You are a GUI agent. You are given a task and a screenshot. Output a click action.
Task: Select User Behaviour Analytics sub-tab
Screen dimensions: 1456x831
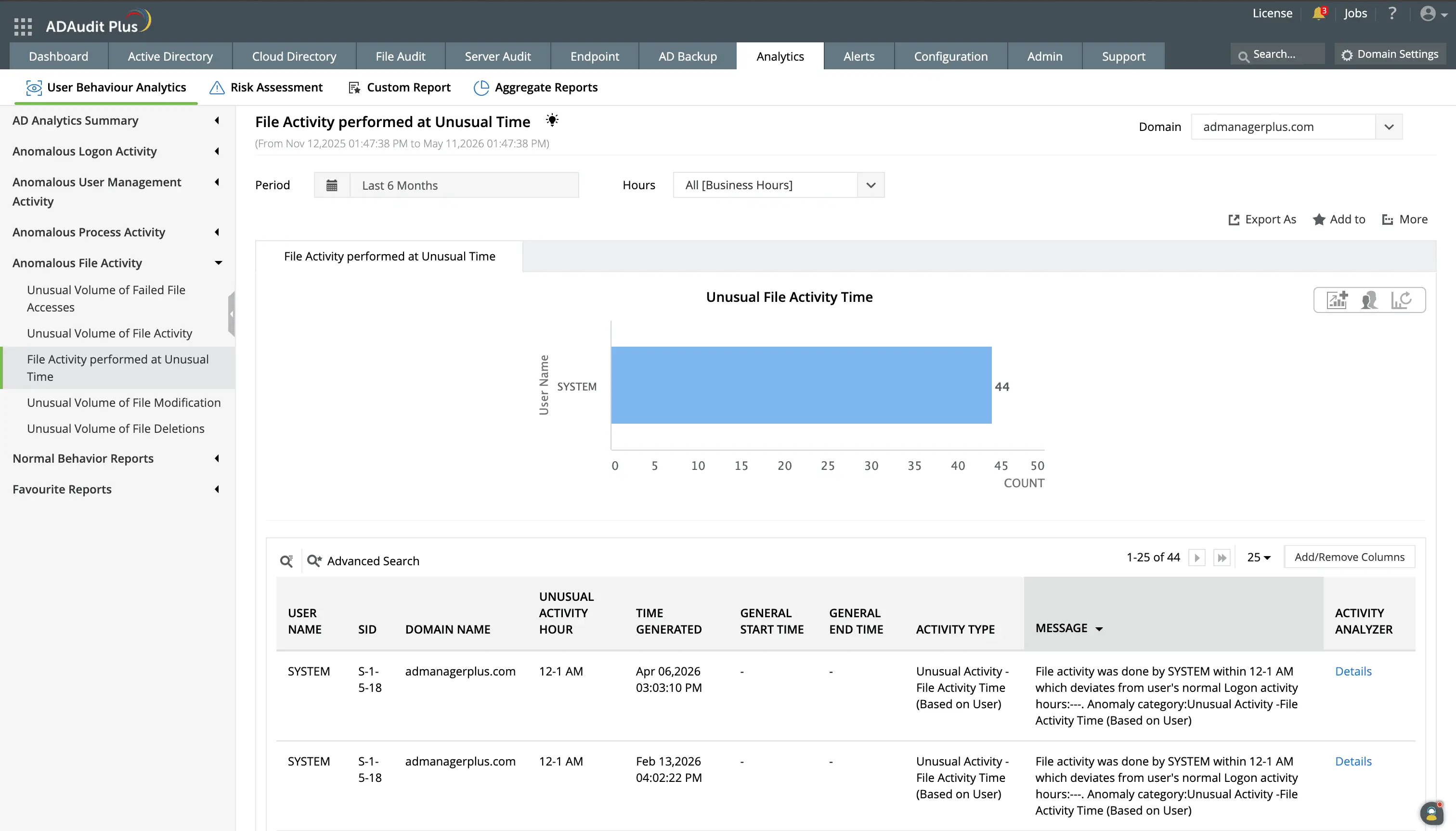pos(106,87)
